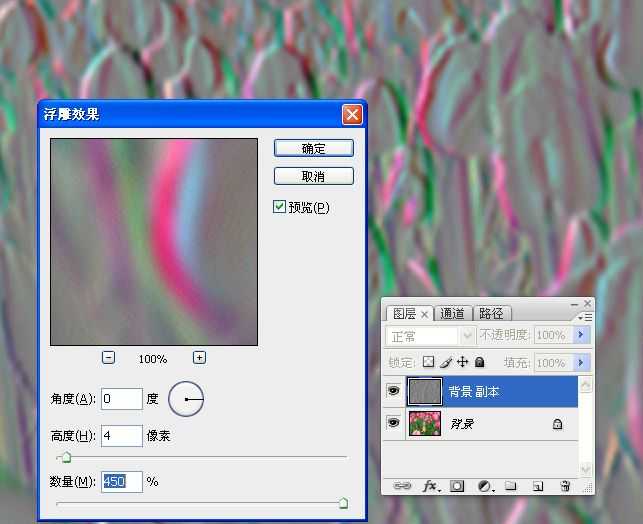Click the new layer icon
This screenshot has height=524, width=643.
click(x=537, y=486)
